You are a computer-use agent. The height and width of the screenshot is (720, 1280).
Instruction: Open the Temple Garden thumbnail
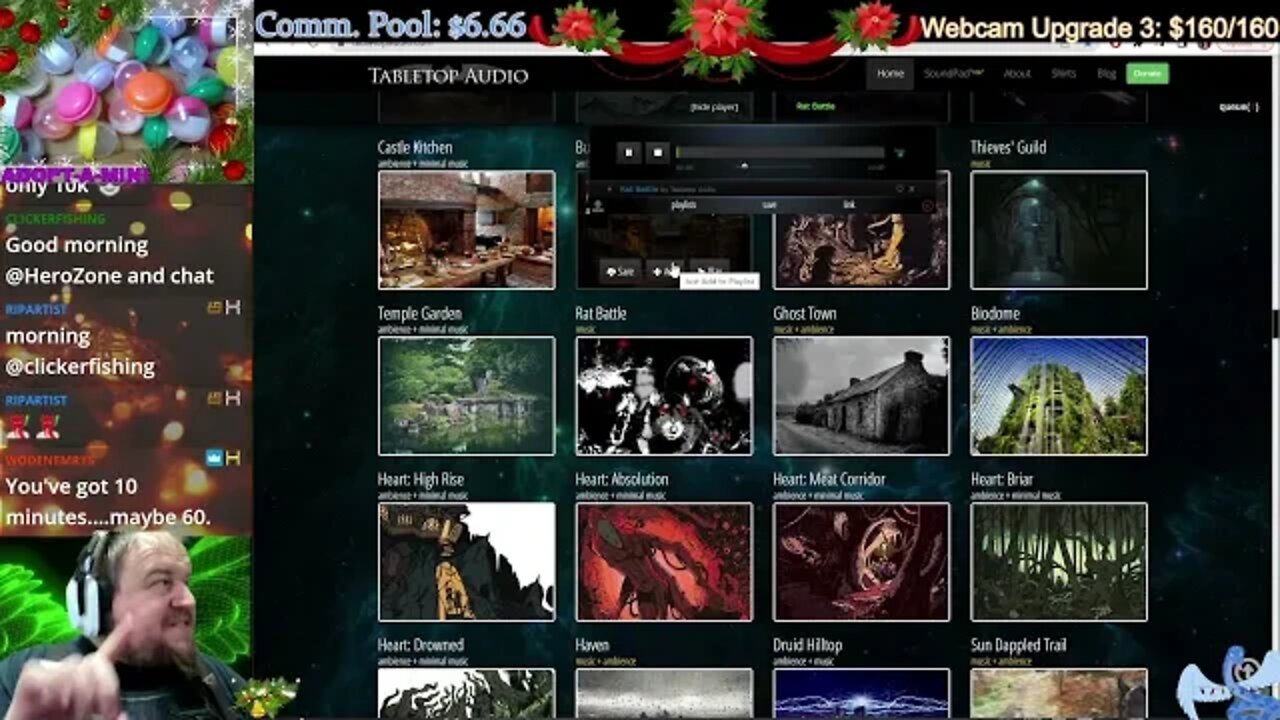[466, 396]
